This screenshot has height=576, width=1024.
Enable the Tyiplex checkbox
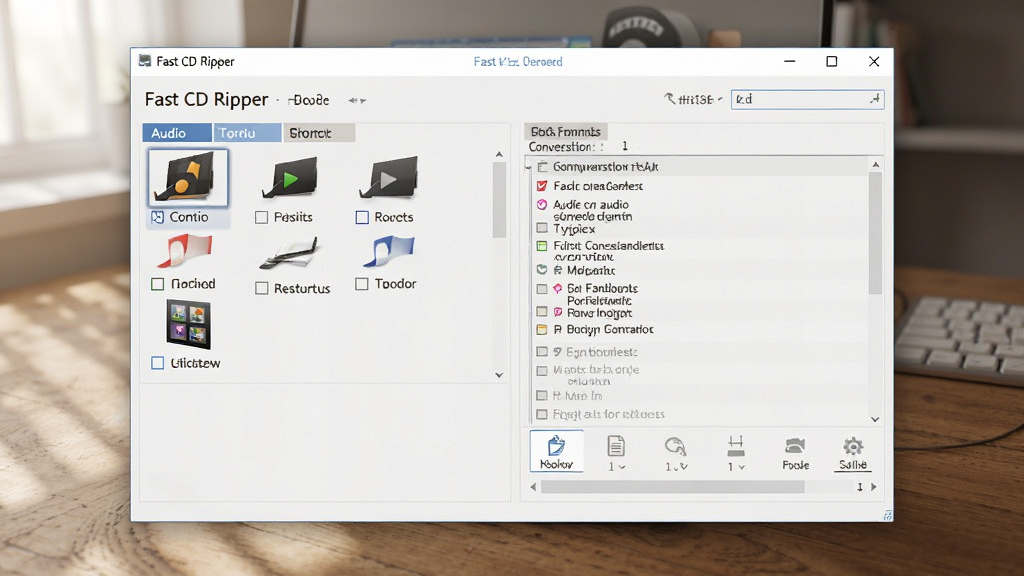pyautogui.click(x=541, y=228)
